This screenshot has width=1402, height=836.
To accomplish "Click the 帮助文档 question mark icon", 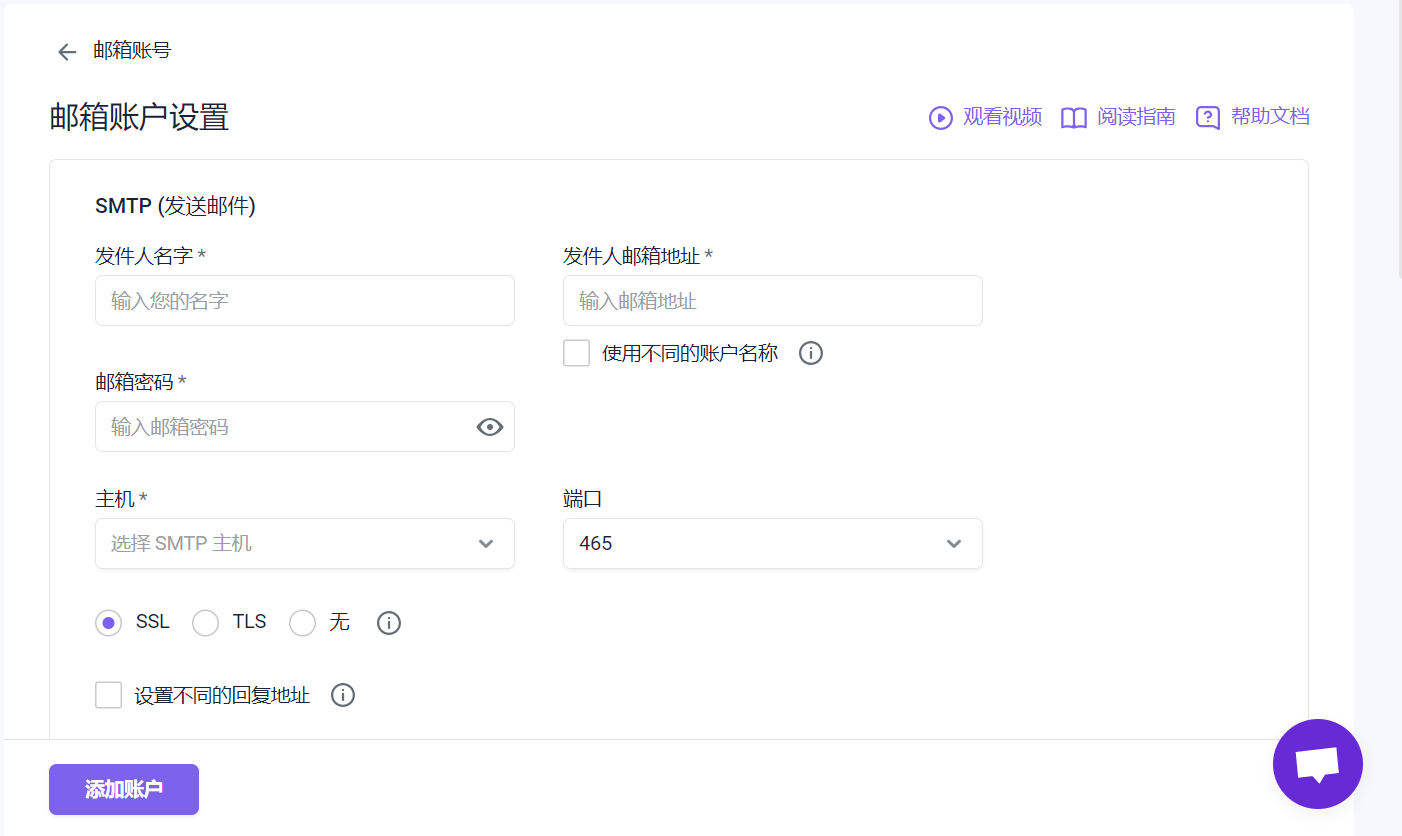I will (1207, 118).
